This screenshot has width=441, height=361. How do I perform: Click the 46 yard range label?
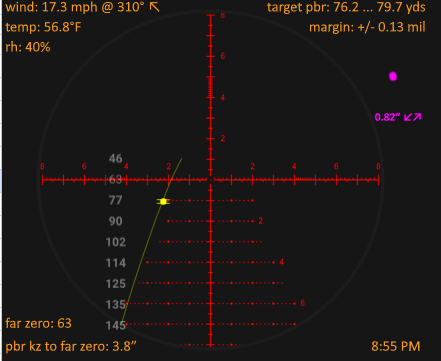(x=115, y=159)
